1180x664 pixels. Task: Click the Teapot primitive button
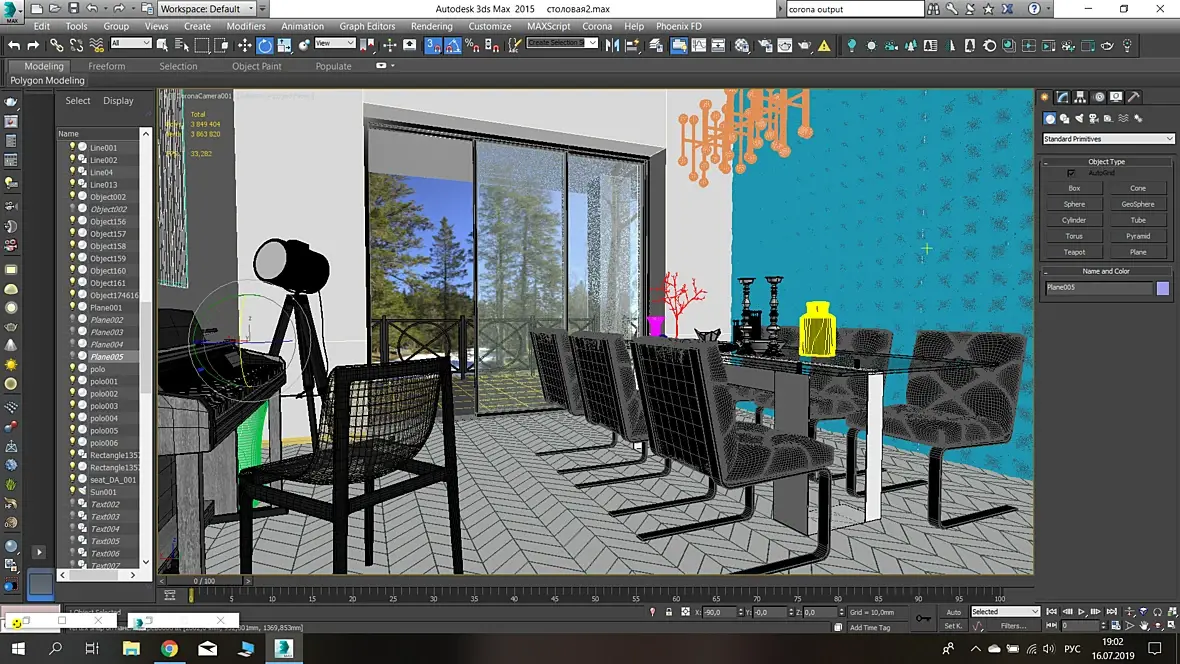[x=1074, y=252]
